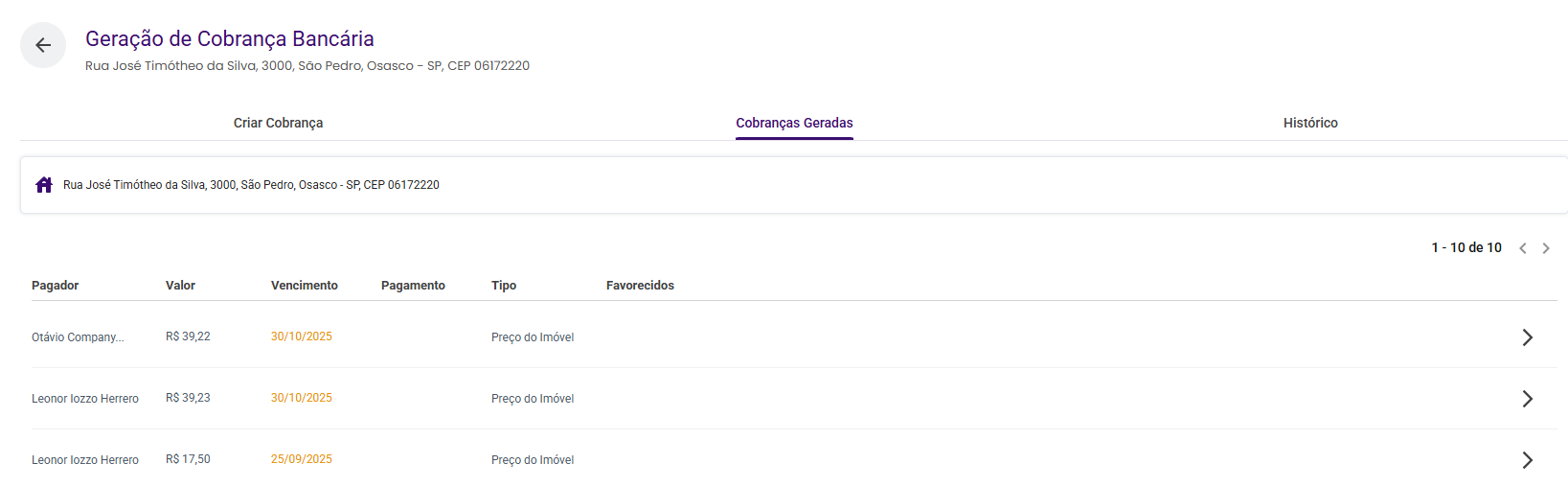The image size is (1568, 487).
Task: Click the back arrow button
Action: tap(43, 45)
